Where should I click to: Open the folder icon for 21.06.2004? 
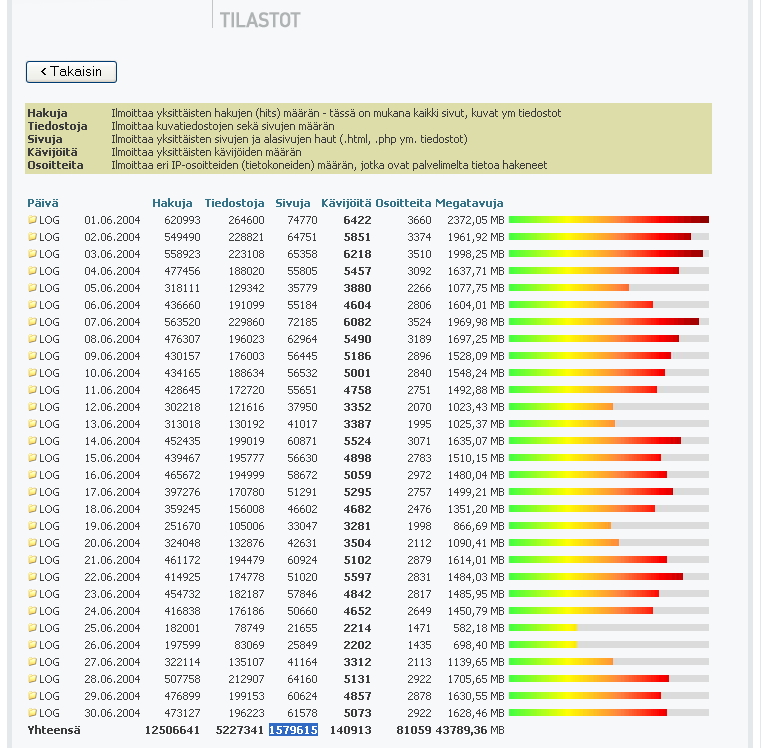click(x=33, y=560)
